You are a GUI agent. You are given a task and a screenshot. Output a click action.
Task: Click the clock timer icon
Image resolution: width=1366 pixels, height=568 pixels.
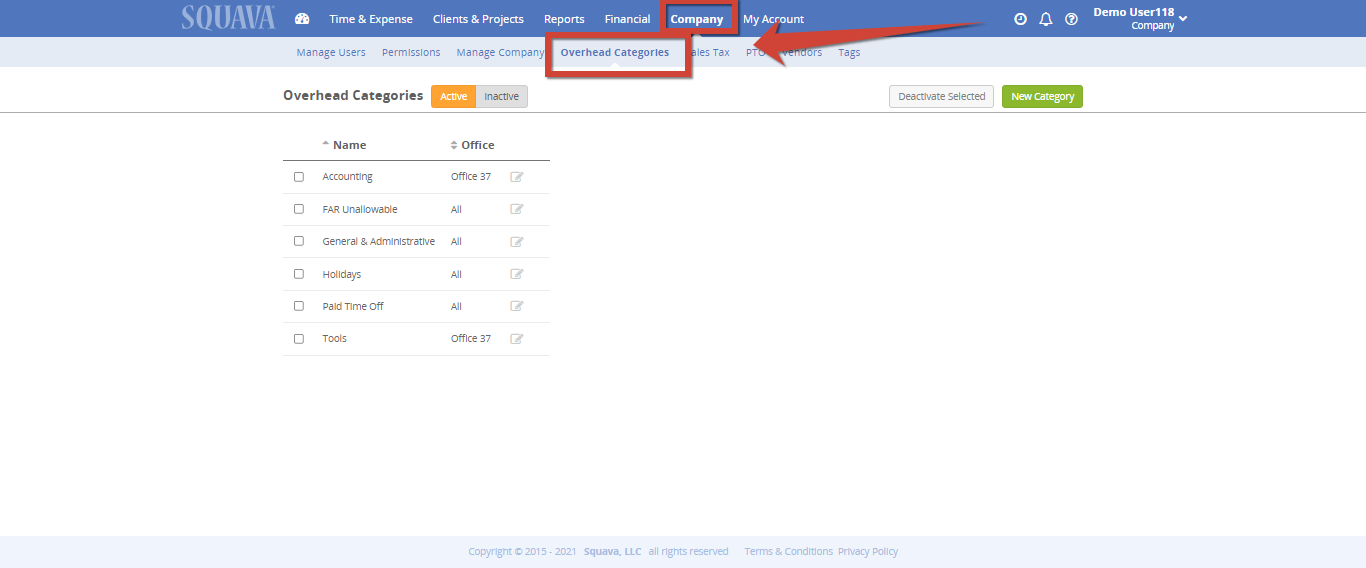coord(1020,19)
